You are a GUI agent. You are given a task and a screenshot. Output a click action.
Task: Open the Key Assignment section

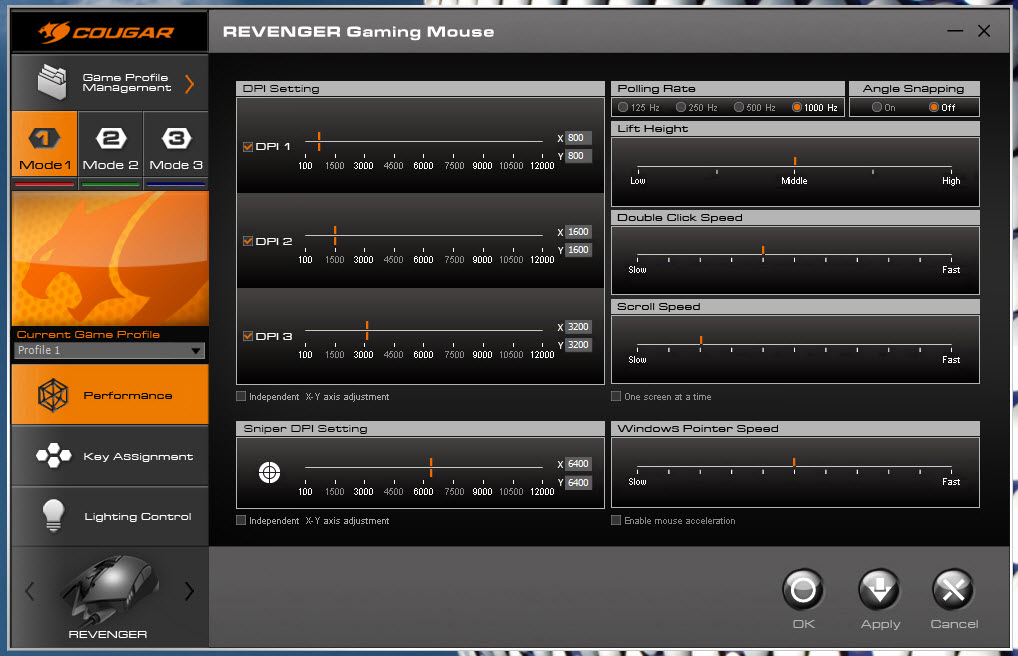110,456
